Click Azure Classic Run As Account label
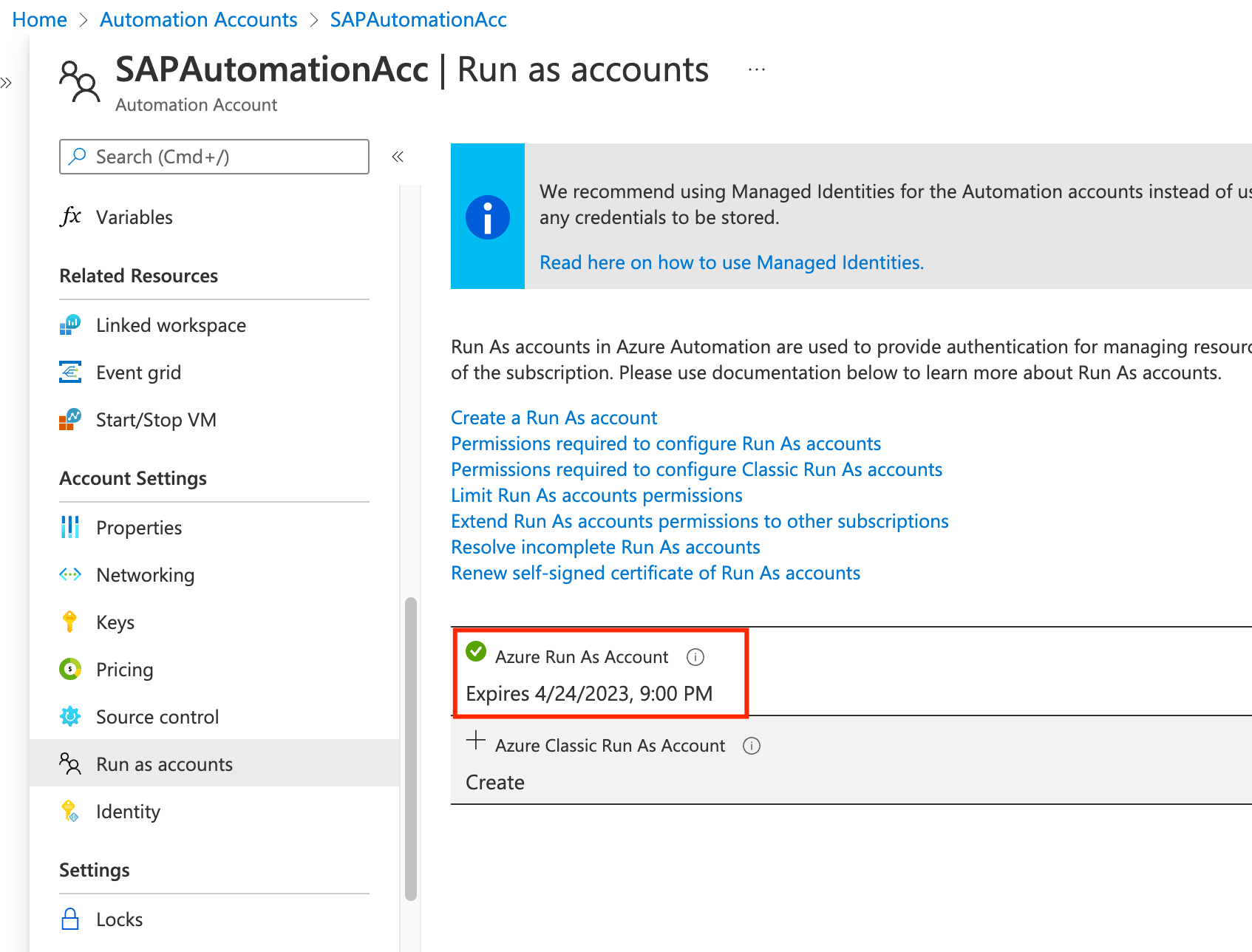 [610, 746]
